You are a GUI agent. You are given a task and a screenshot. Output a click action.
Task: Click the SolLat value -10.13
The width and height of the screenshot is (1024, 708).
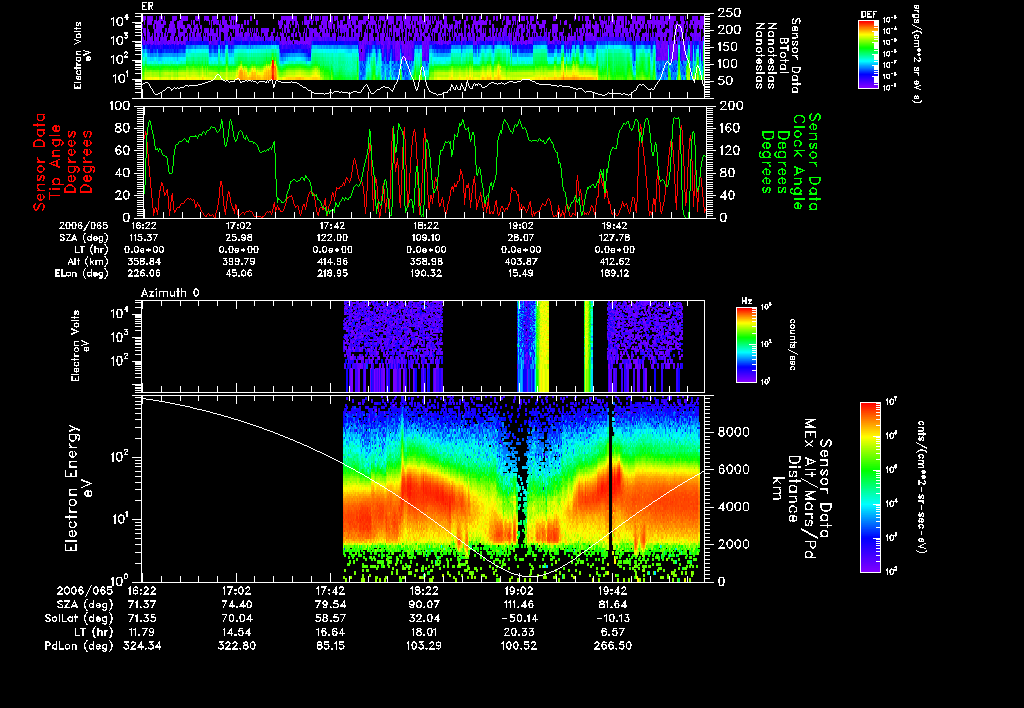click(612, 619)
